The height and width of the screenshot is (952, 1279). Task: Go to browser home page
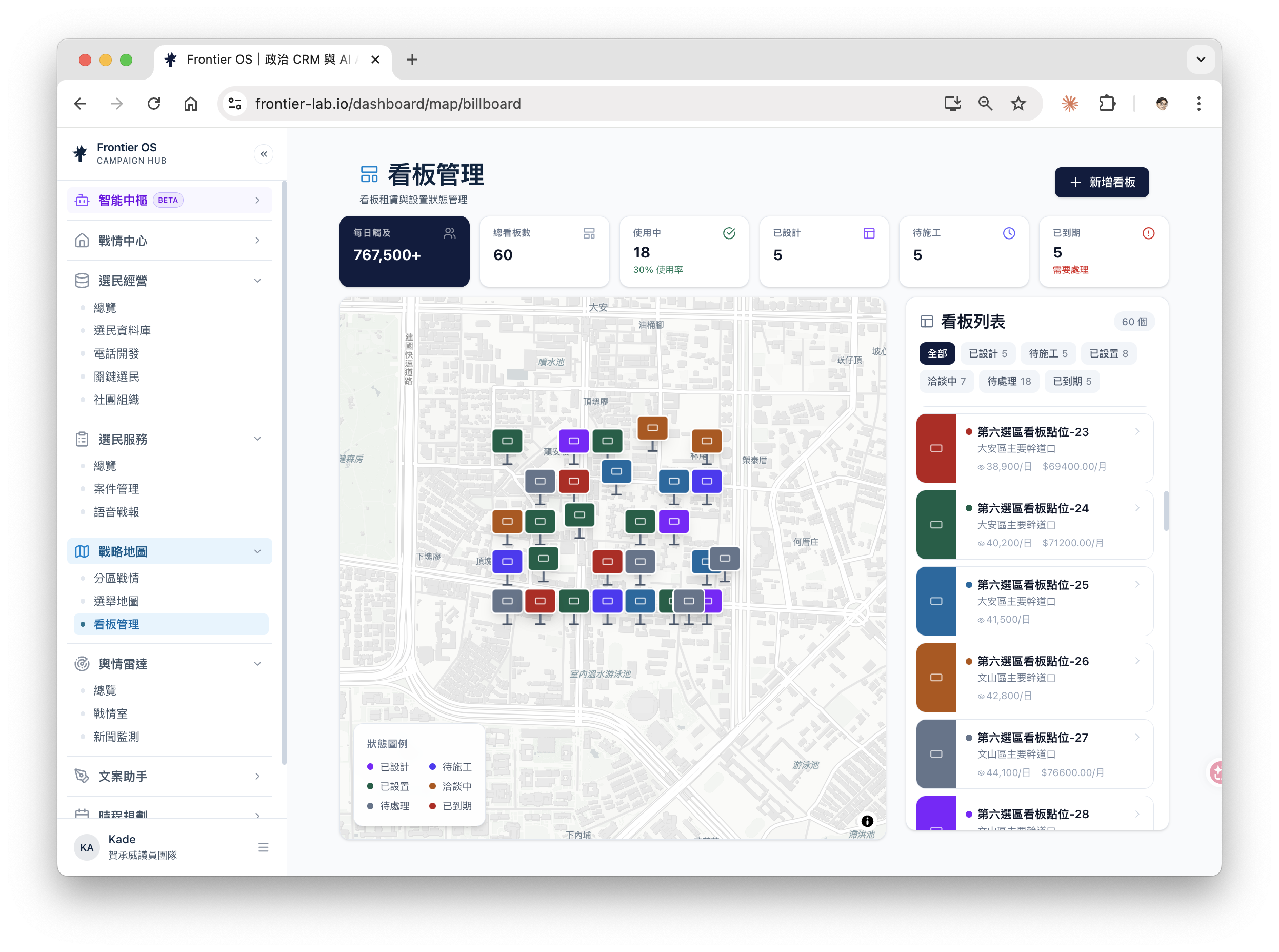click(x=191, y=104)
